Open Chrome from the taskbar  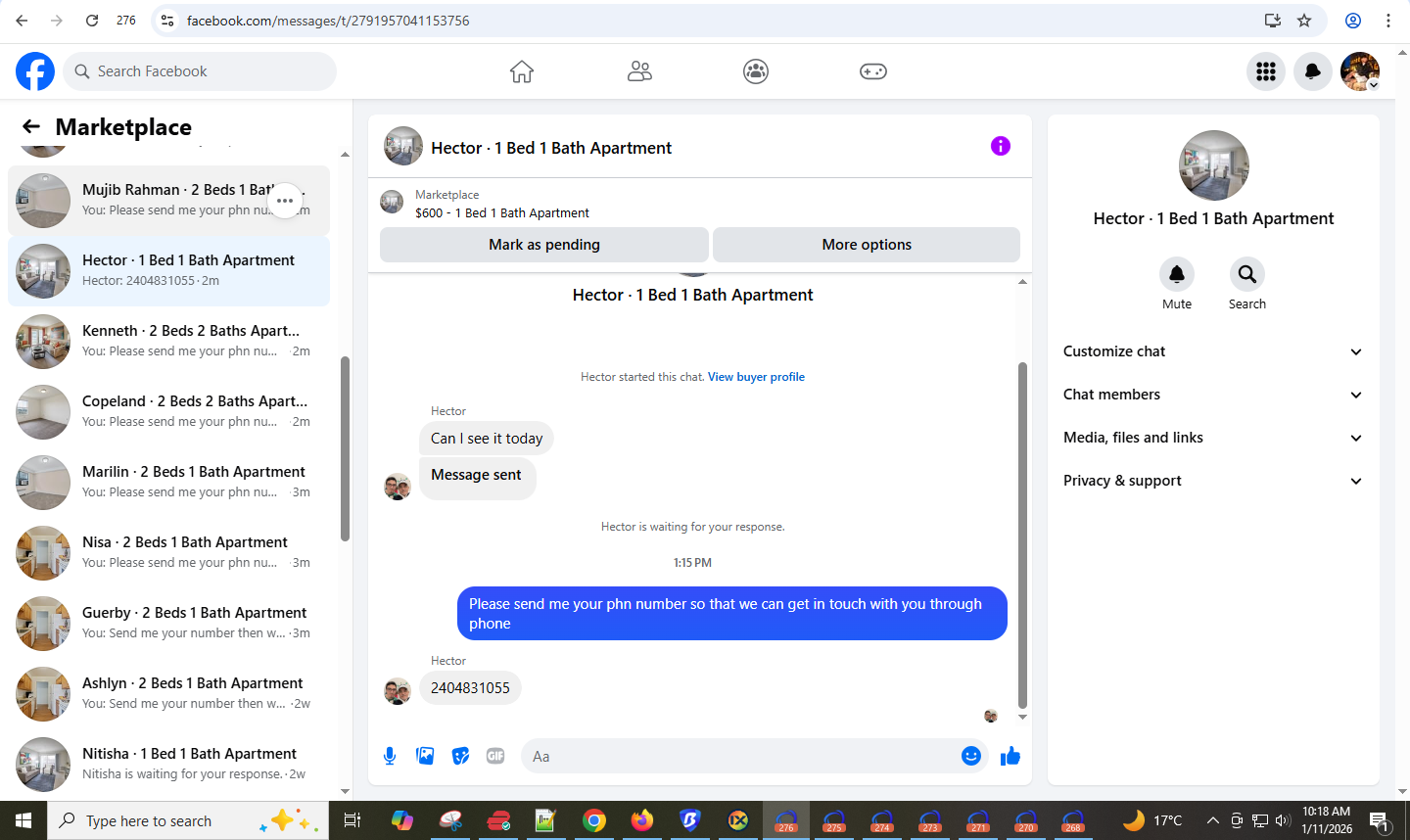pos(593,820)
